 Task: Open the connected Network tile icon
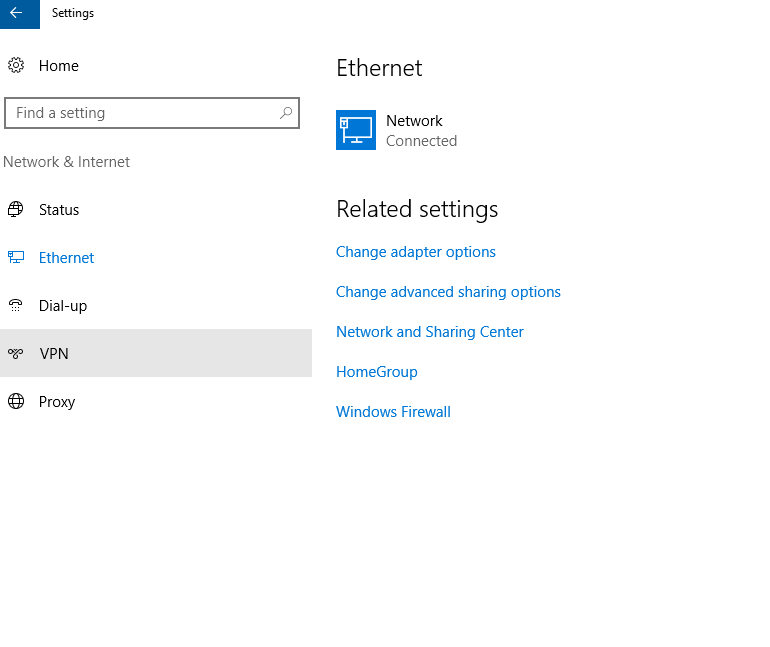point(356,130)
